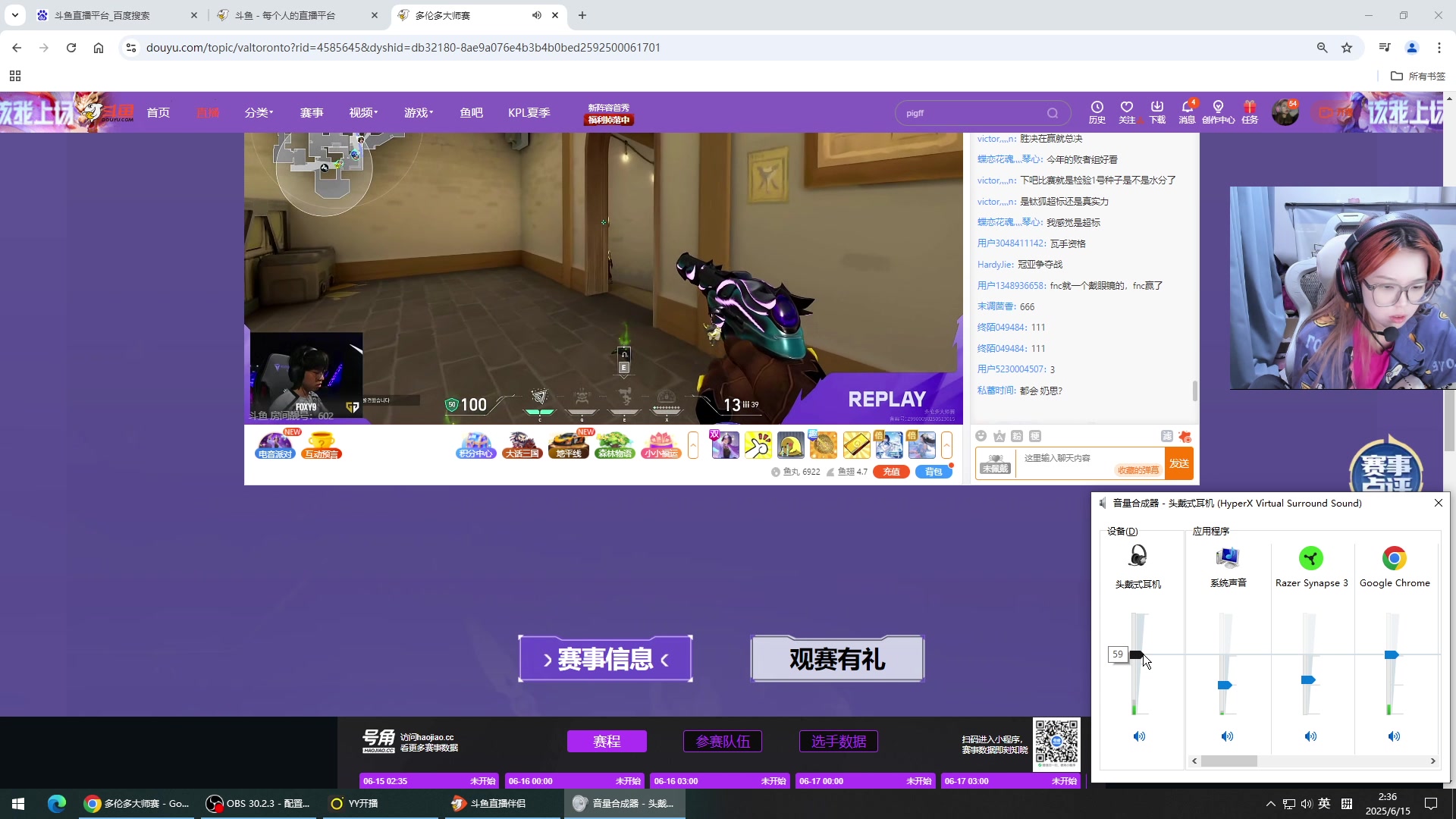
Task: Open the 地平线 racing icon
Action: click(x=569, y=445)
